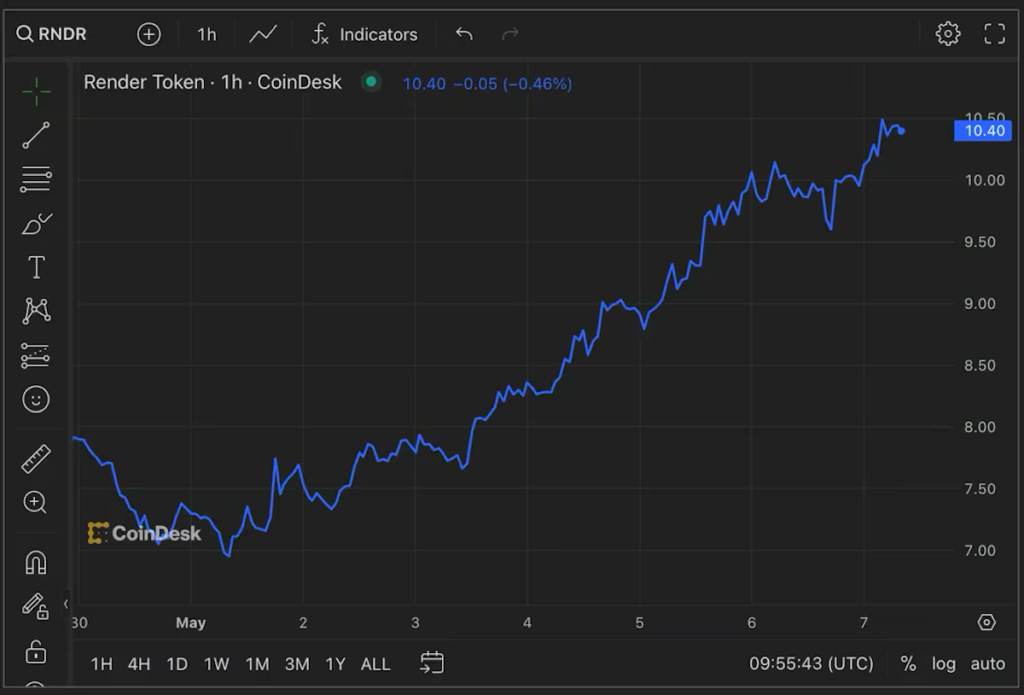The width and height of the screenshot is (1024, 695).
Task: Collapse the drawing toolbar with arrow
Action: coord(65,604)
